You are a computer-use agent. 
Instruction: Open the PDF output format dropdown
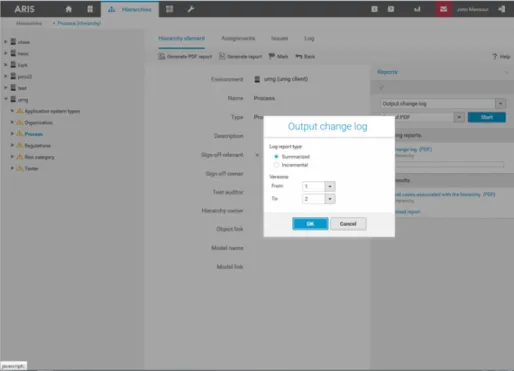point(459,117)
